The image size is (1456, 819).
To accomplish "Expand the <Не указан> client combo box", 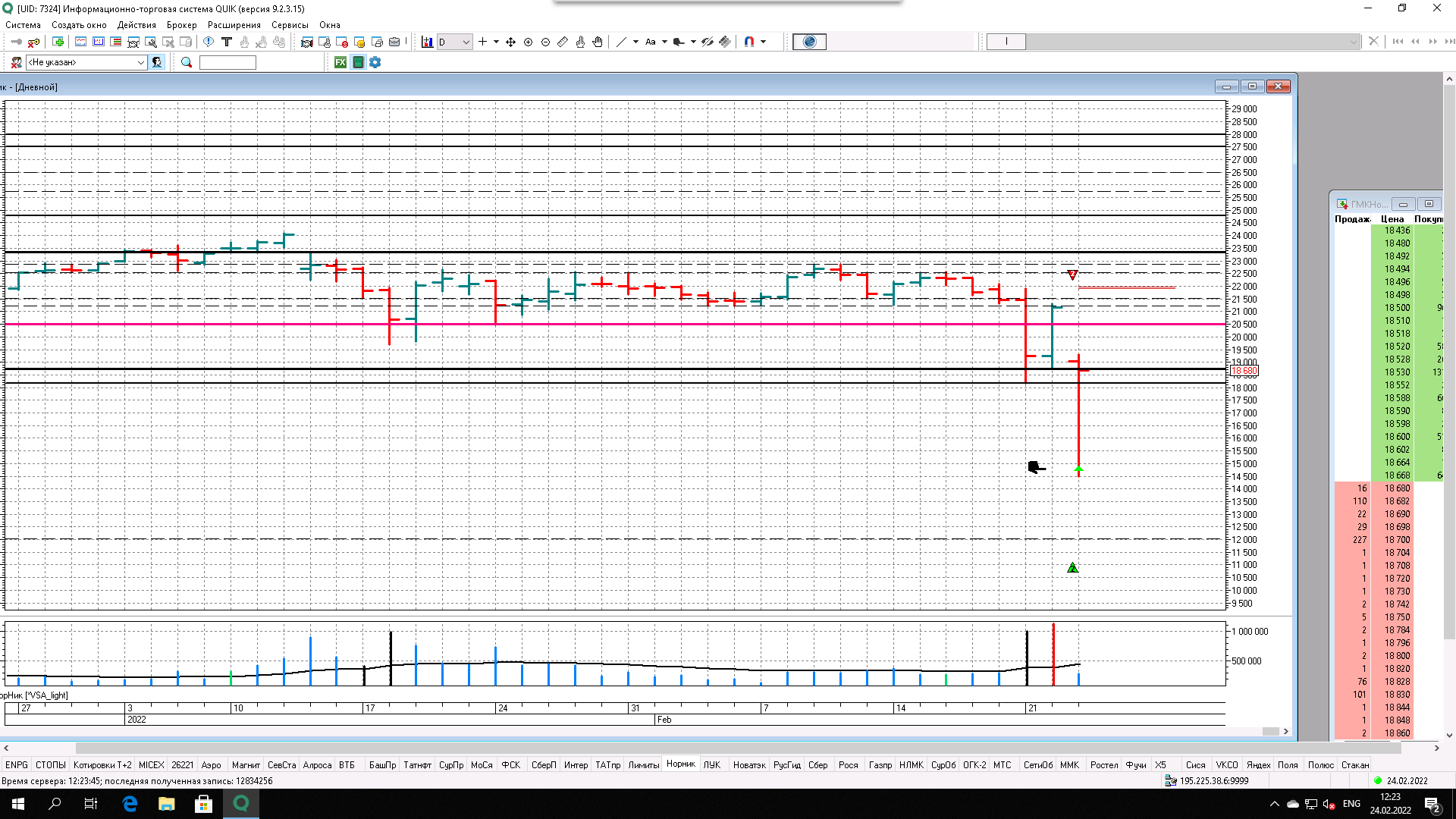I will 141,63.
